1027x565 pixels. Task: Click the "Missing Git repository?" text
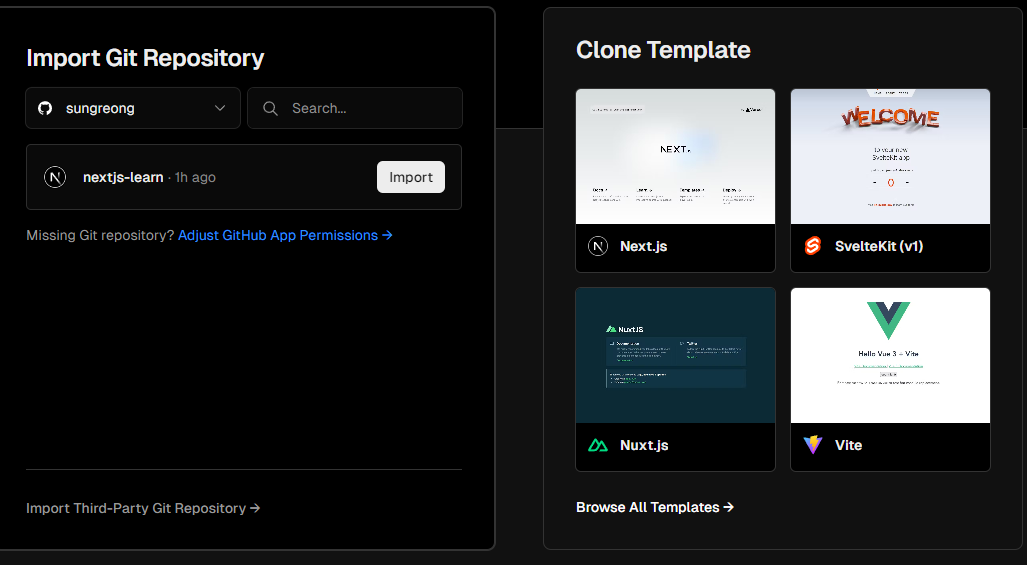[x=101, y=235]
